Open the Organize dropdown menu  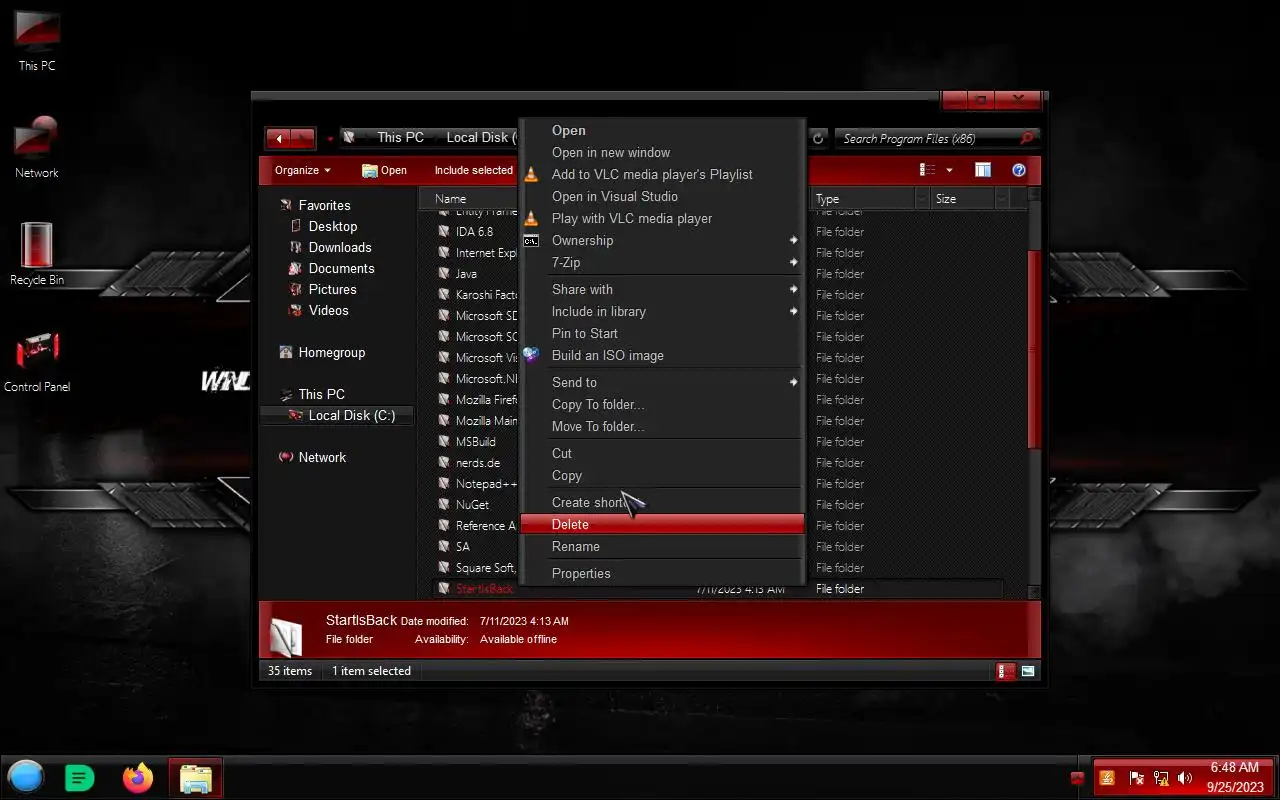coord(302,170)
